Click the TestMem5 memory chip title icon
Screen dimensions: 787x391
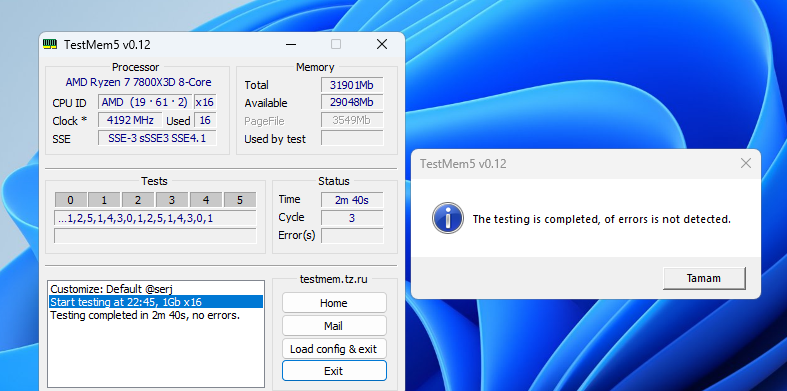point(50,44)
